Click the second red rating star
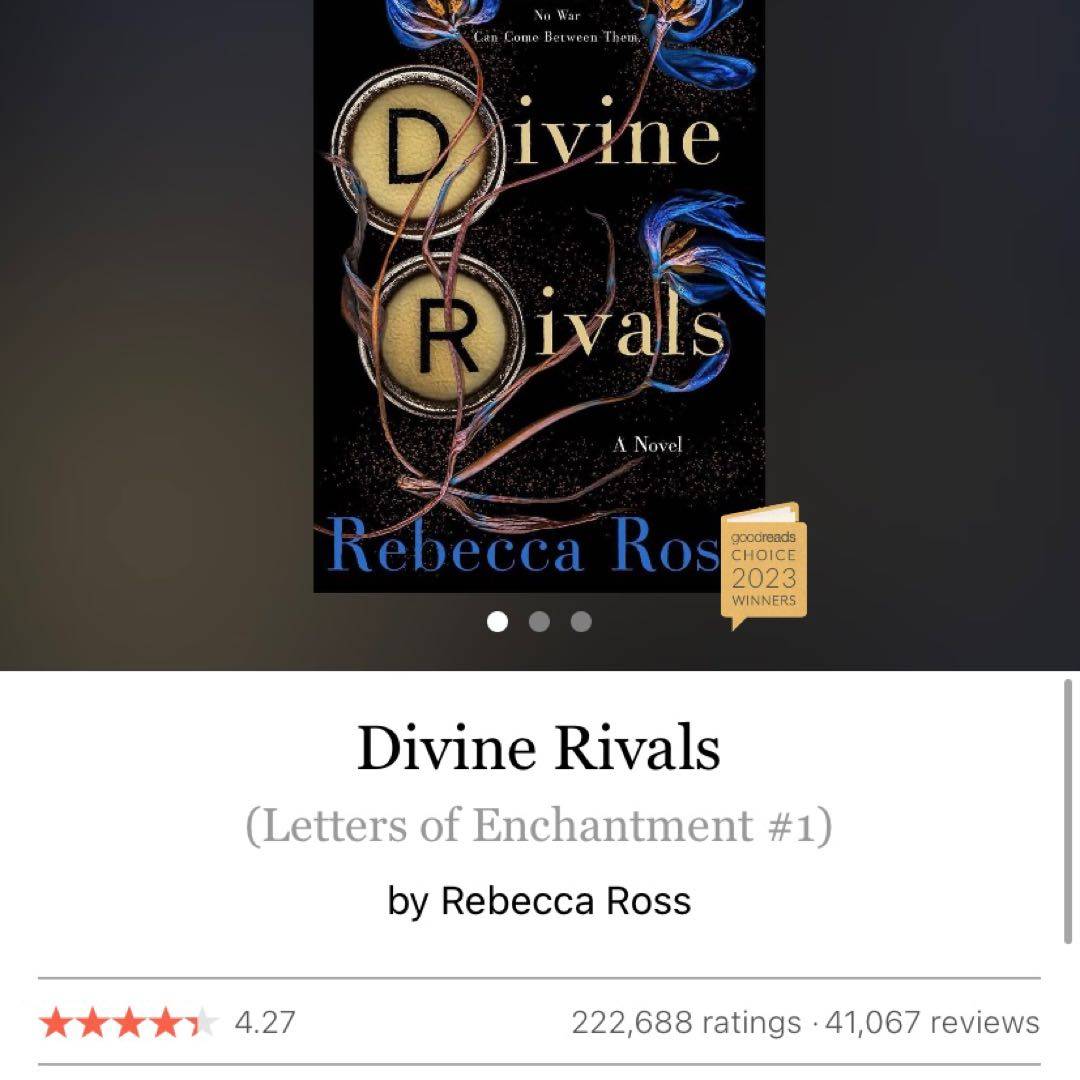The image size is (1080, 1080). 92,1022
